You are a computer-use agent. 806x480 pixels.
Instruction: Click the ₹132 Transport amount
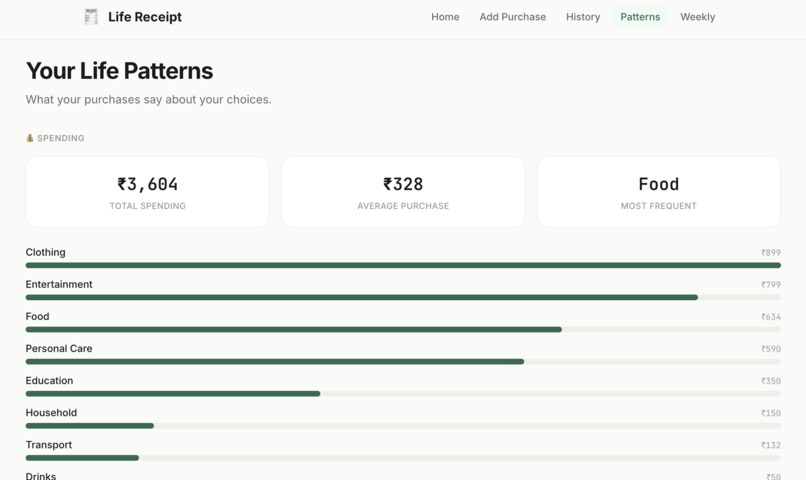771,446
